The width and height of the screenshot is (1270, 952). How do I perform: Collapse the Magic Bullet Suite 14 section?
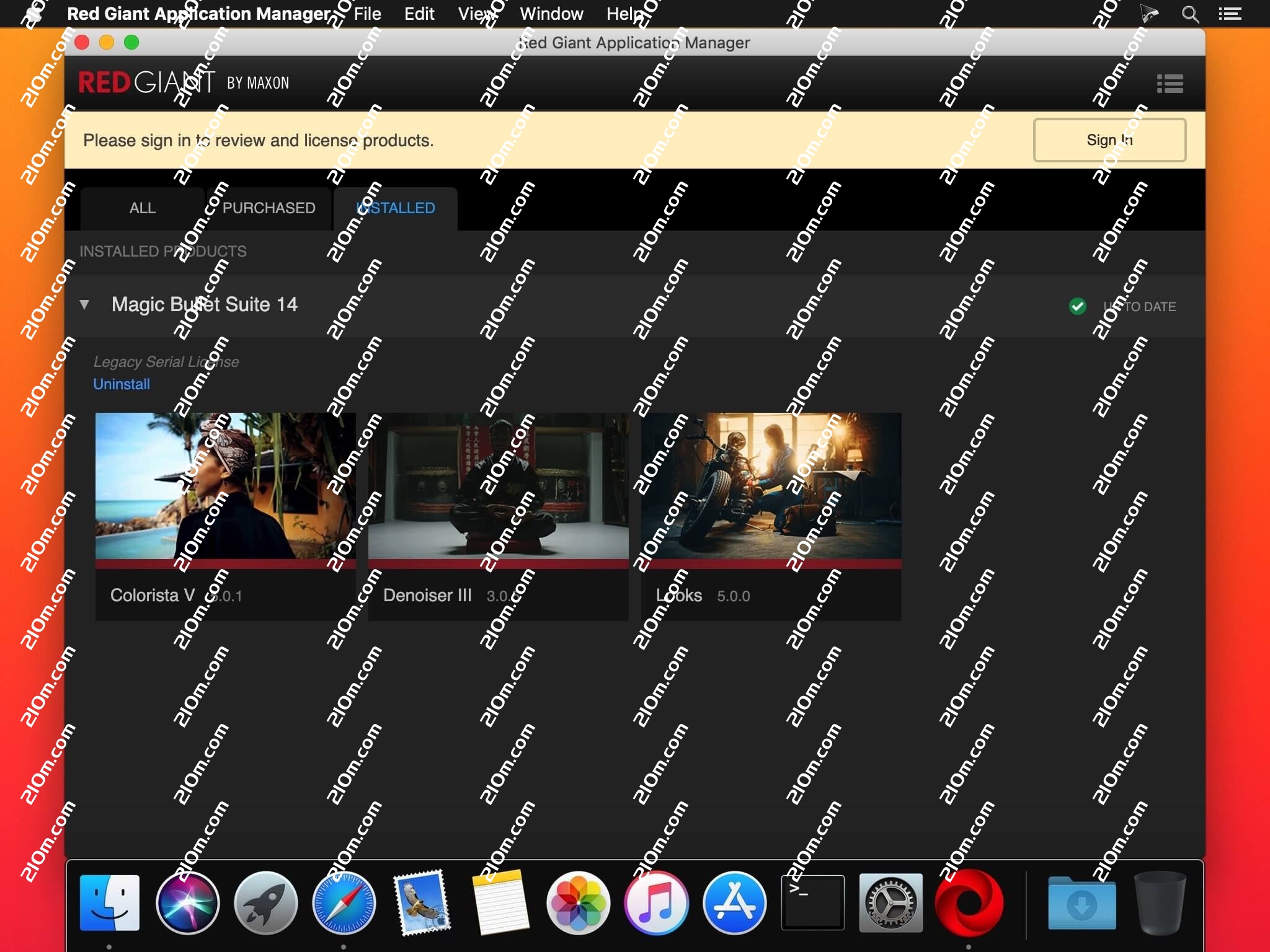(85, 304)
